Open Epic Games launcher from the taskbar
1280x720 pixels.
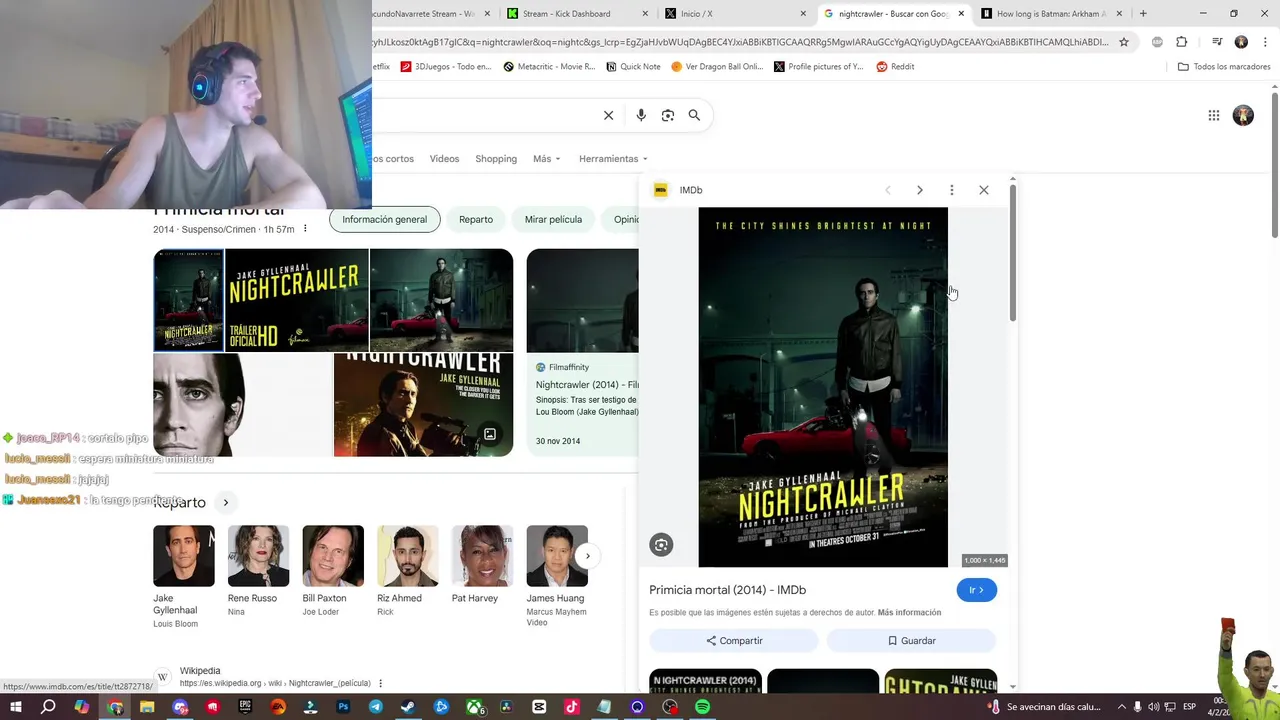[245, 707]
